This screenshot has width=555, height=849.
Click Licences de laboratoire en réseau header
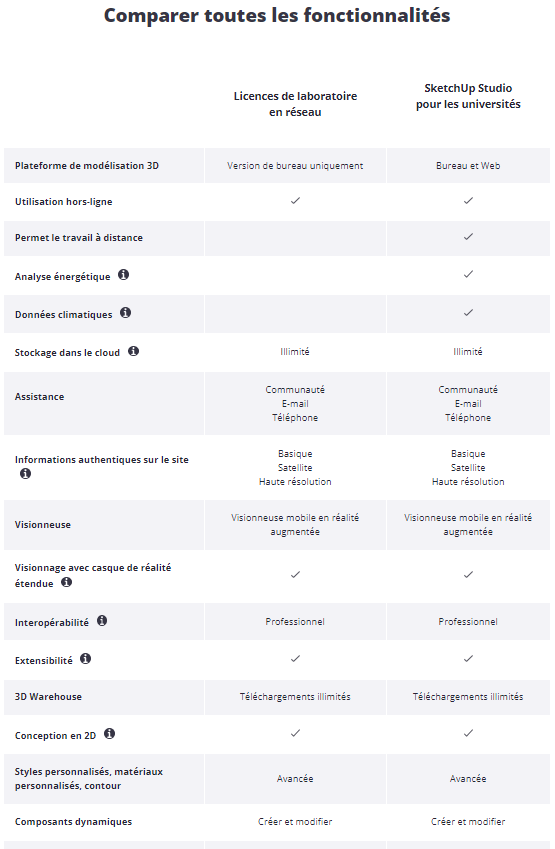pos(295,104)
